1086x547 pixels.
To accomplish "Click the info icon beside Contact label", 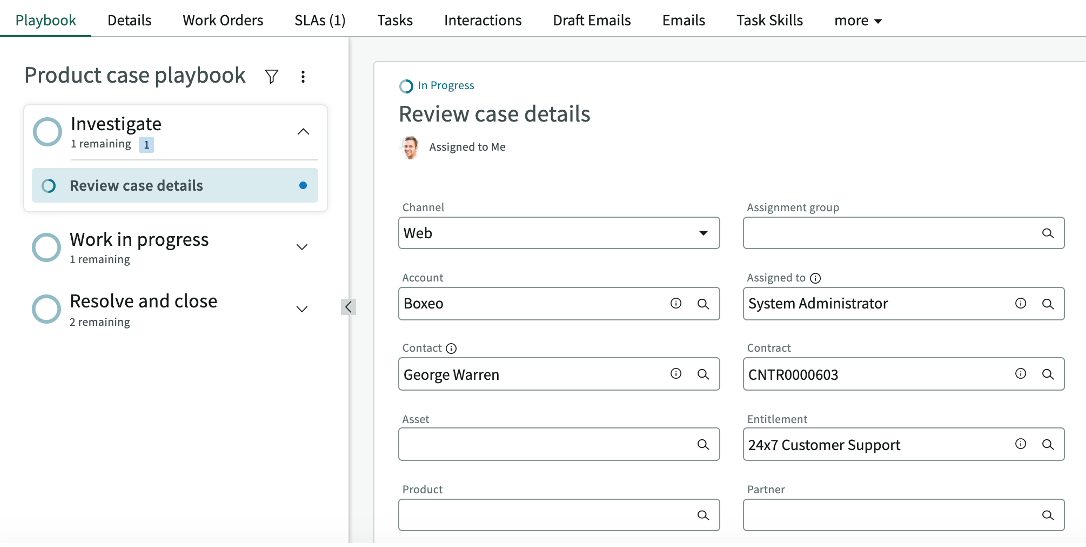I will coord(452,348).
